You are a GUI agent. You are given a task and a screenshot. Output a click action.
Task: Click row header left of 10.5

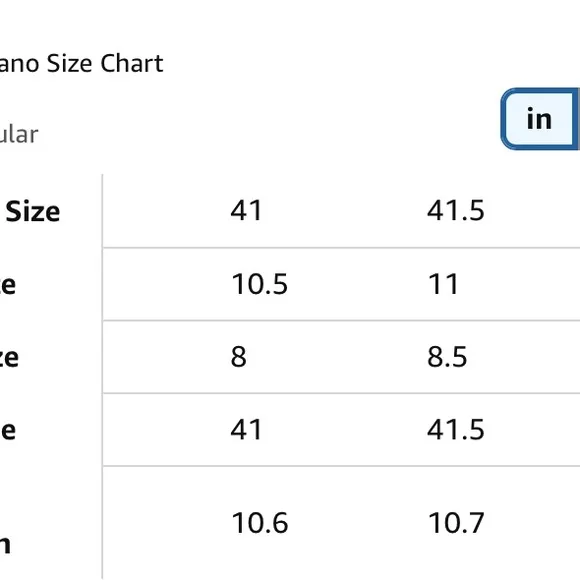pyautogui.click(x=8, y=285)
